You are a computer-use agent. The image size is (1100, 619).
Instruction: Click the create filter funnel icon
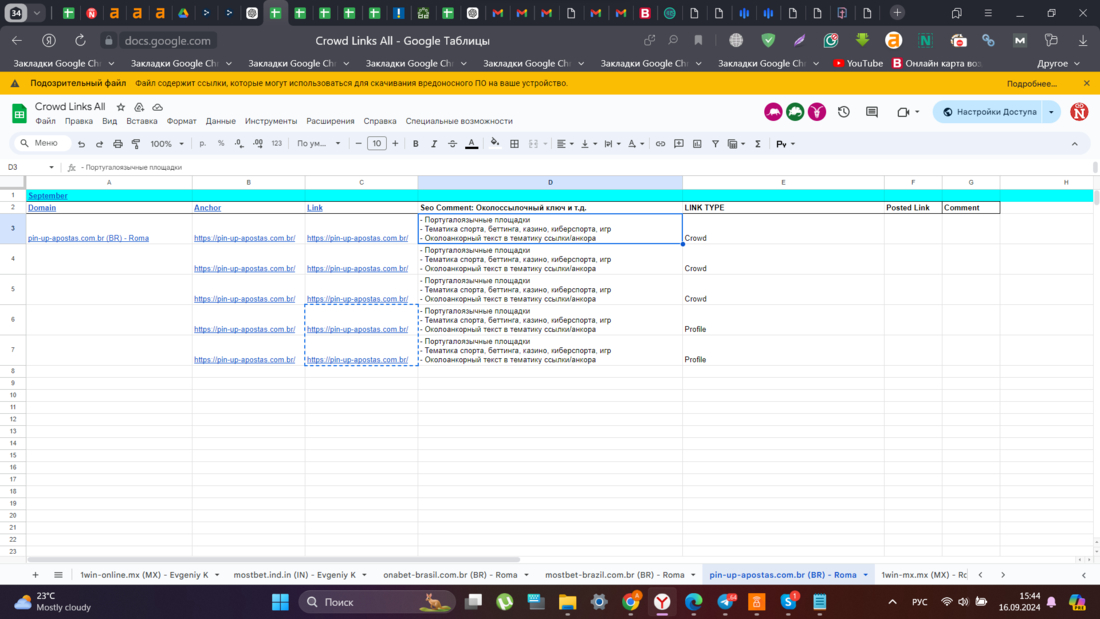715,144
